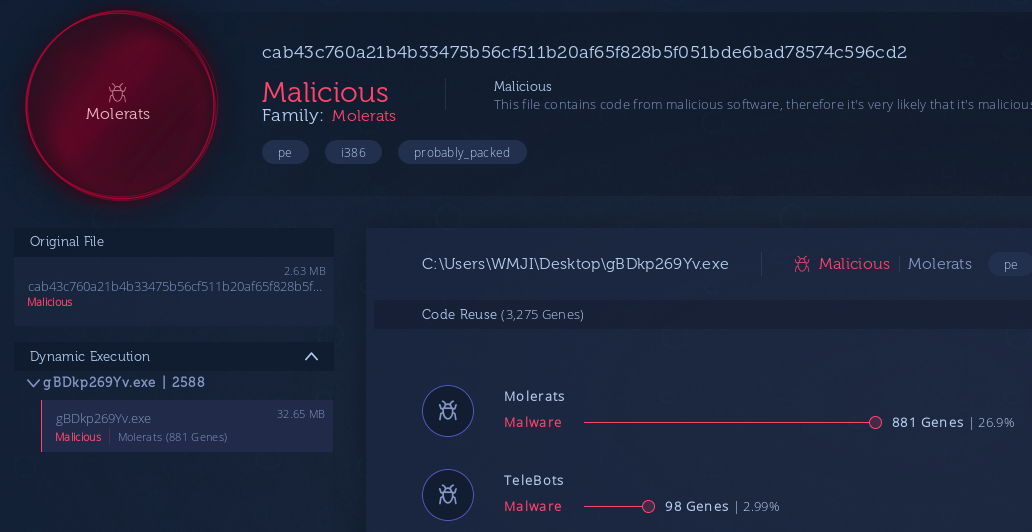Click the TeleBots code reuse slider handle

648,506
